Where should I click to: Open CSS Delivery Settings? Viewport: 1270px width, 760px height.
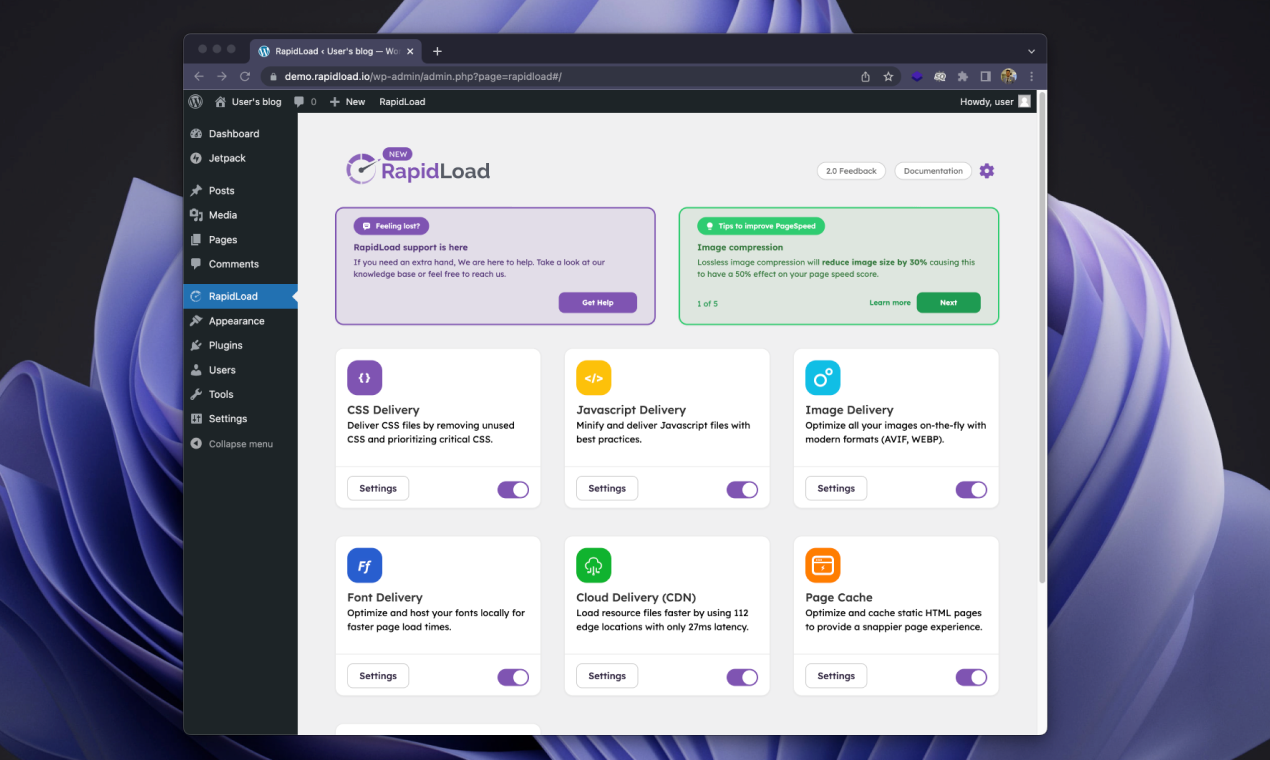378,489
